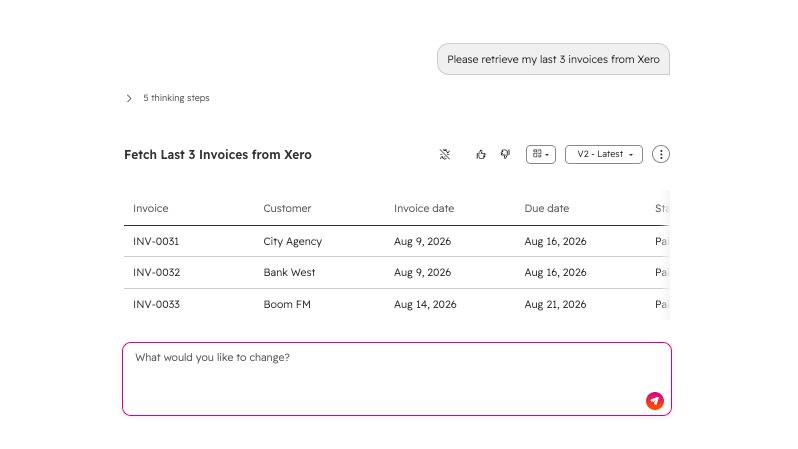This screenshot has width=798, height=449.
Task: Click the Invoice column header
Action: [x=151, y=208]
